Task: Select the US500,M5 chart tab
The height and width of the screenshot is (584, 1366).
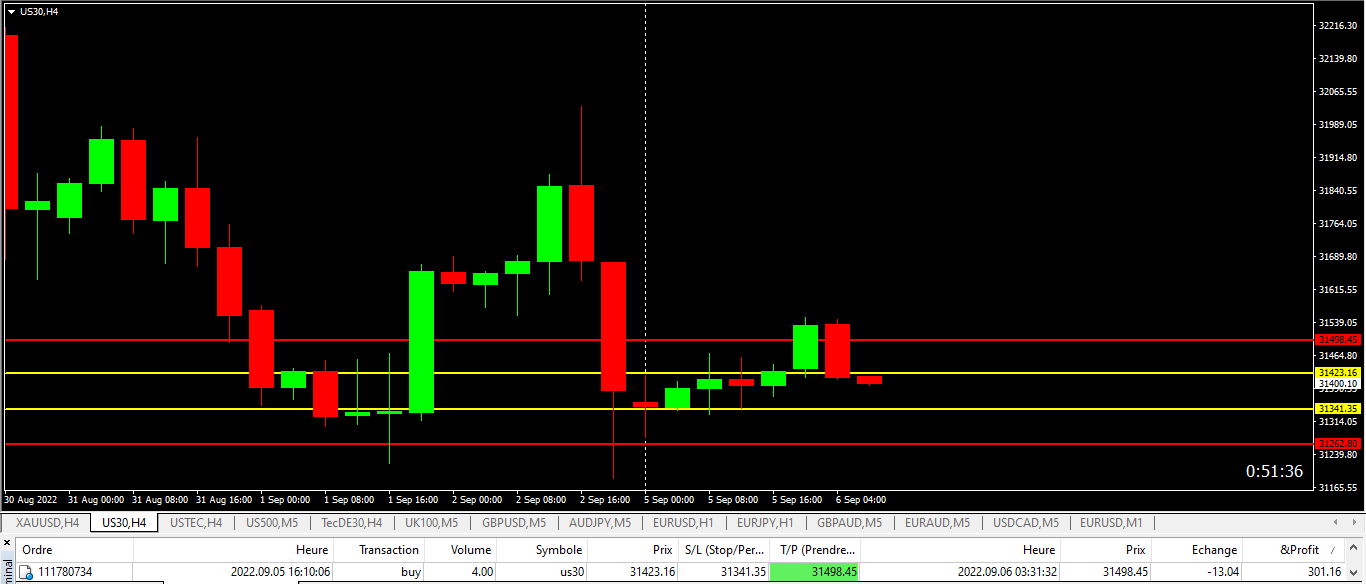Action: (x=272, y=522)
